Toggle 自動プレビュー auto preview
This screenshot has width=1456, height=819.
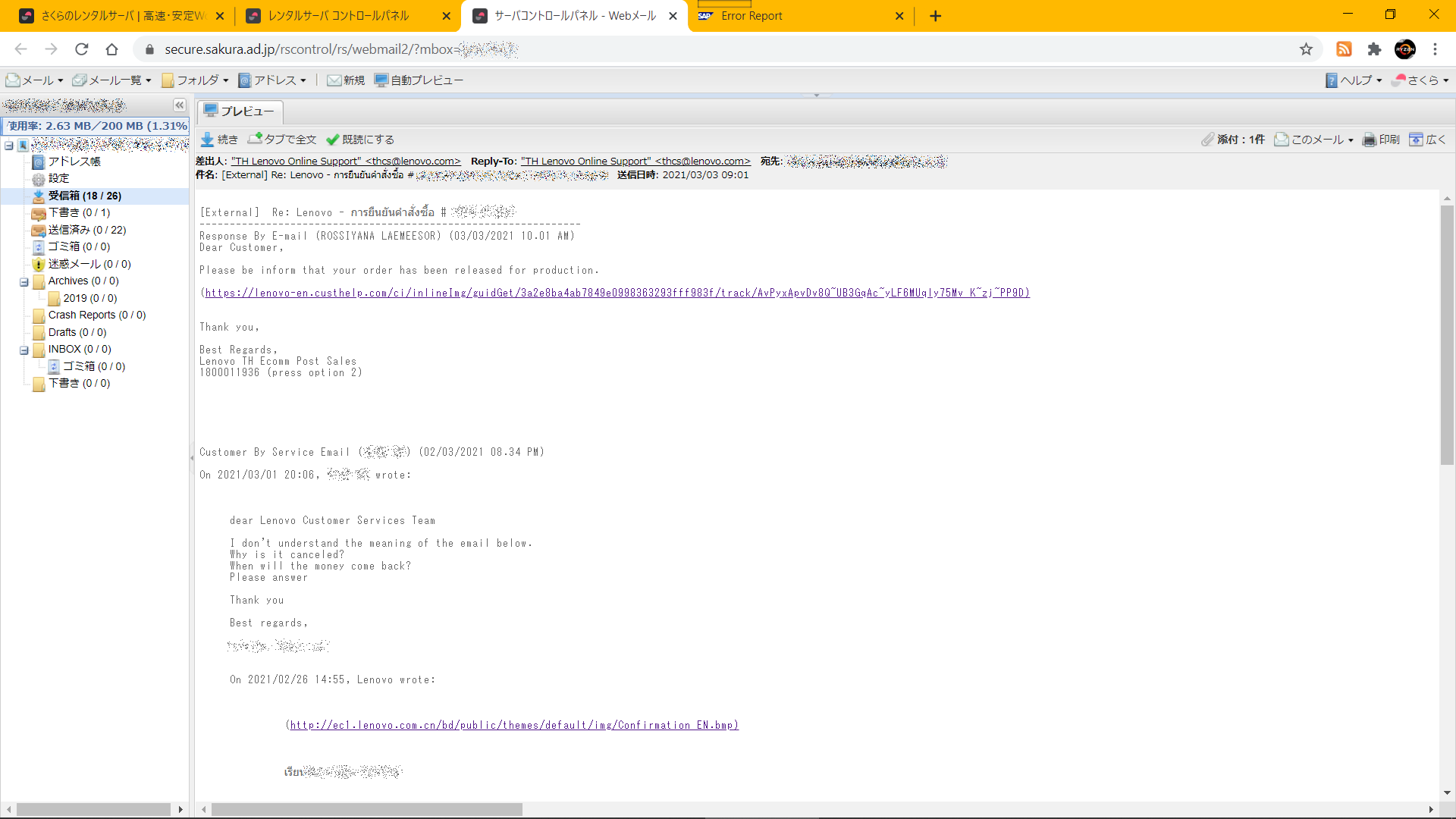[419, 80]
